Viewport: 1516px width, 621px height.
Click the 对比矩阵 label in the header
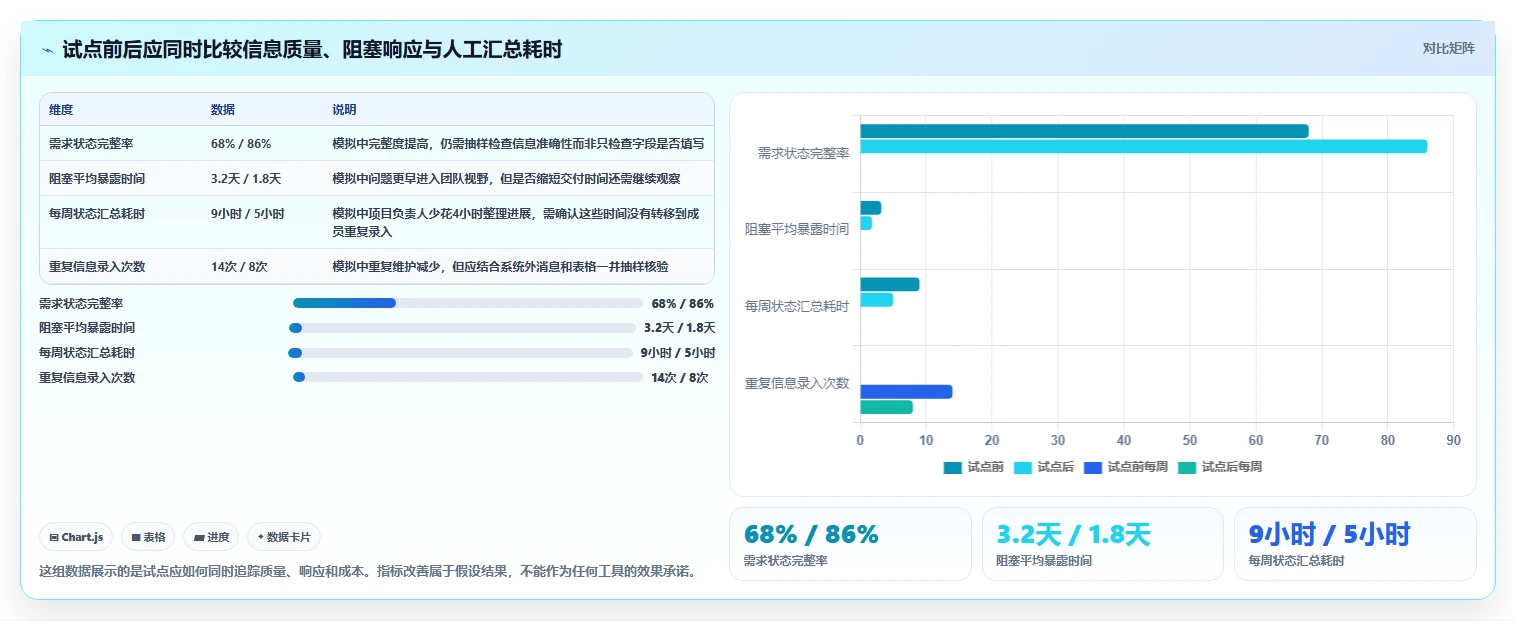tap(1448, 48)
